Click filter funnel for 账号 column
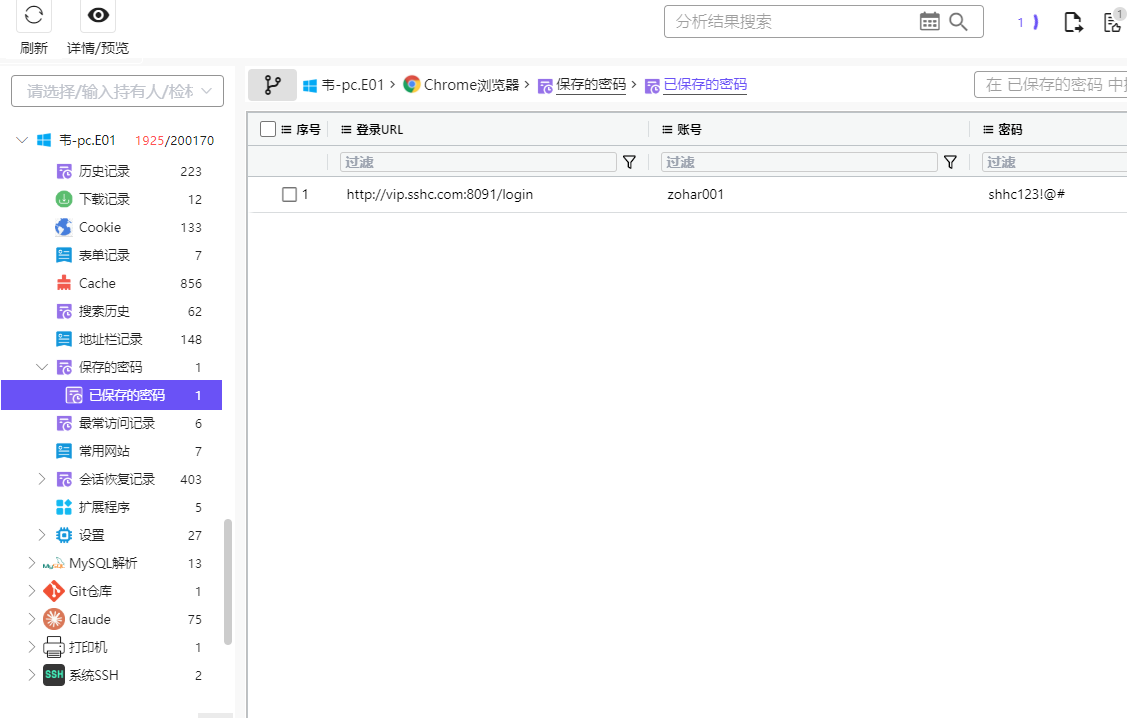 coord(950,162)
